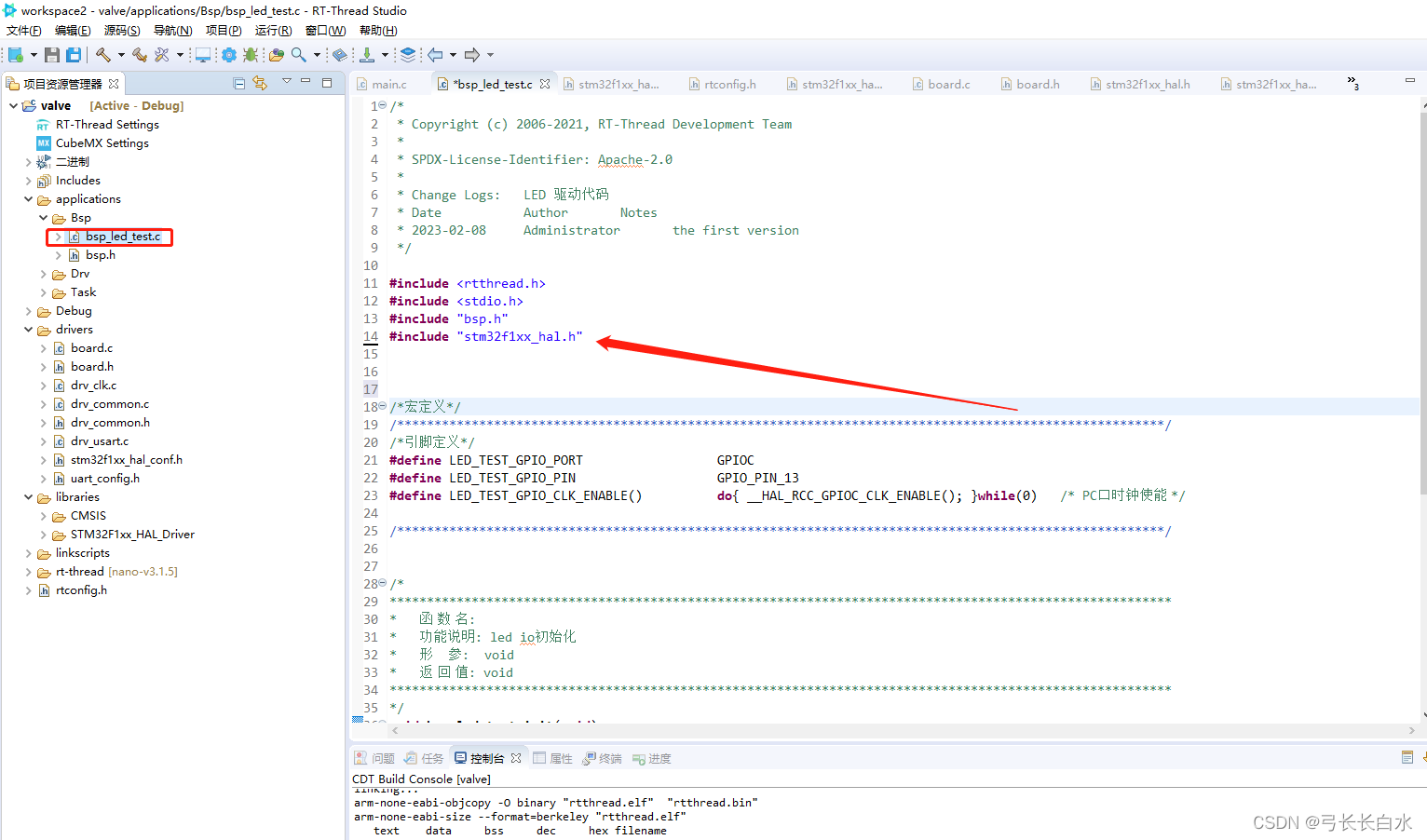Image resolution: width=1427 pixels, height=840 pixels.
Task: Expand the rt-thread nano folder
Action: [28, 572]
